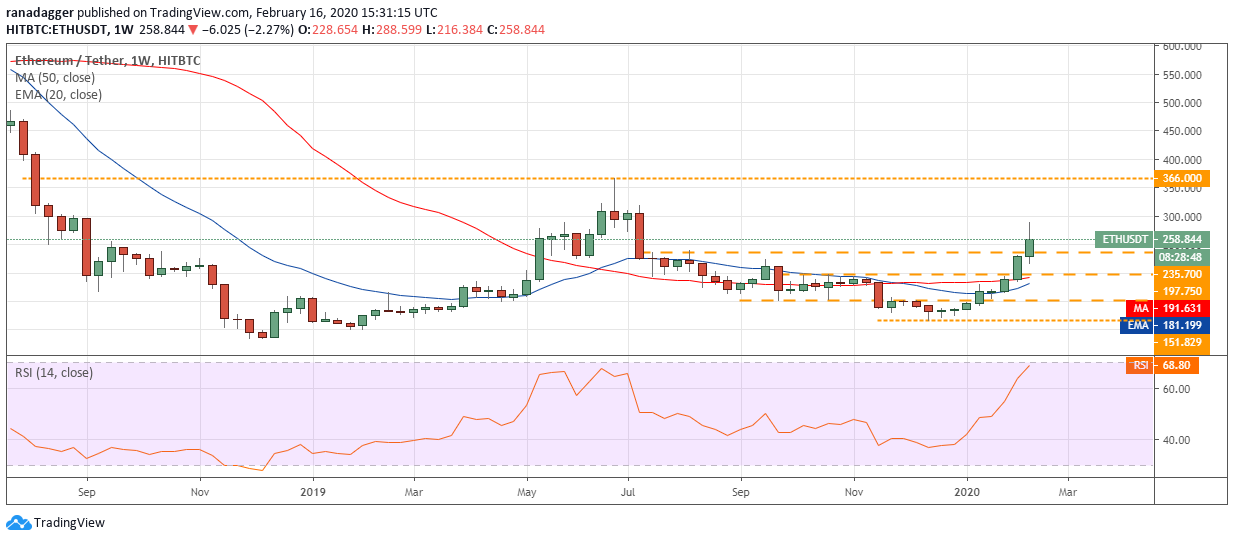Click the published header line by ranadagger

pos(224,13)
